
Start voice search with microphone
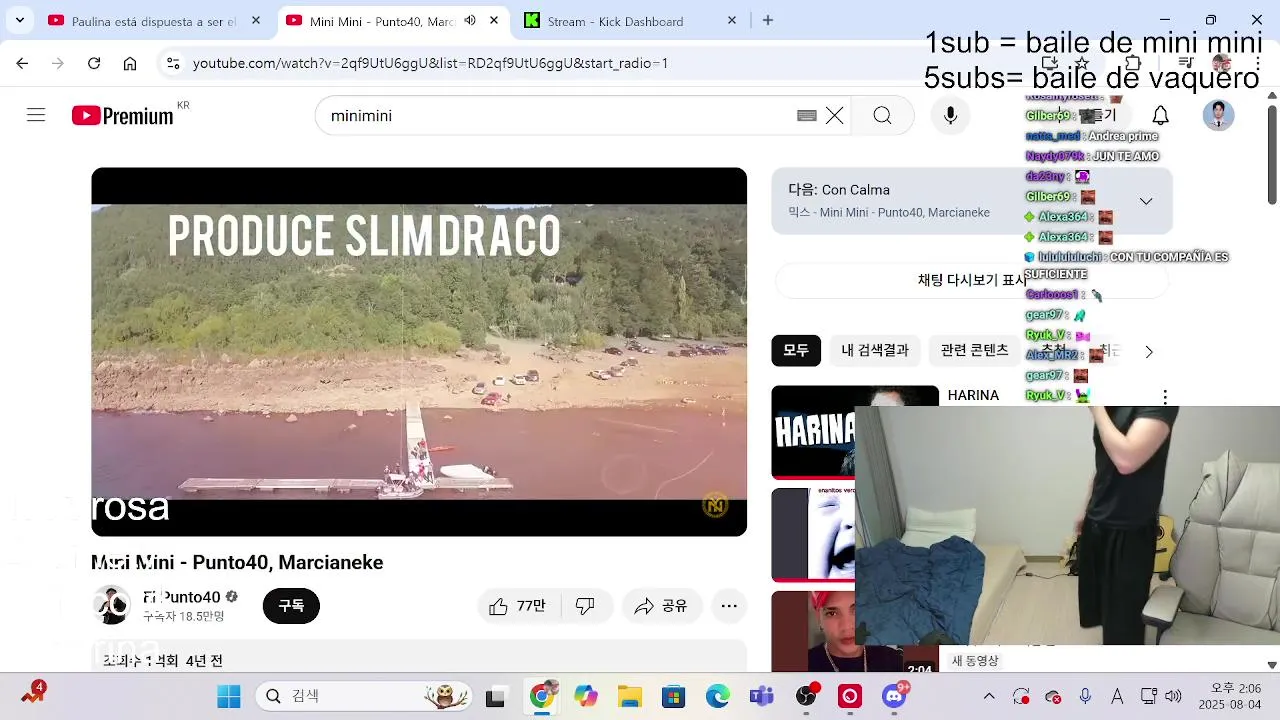coord(950,116)
